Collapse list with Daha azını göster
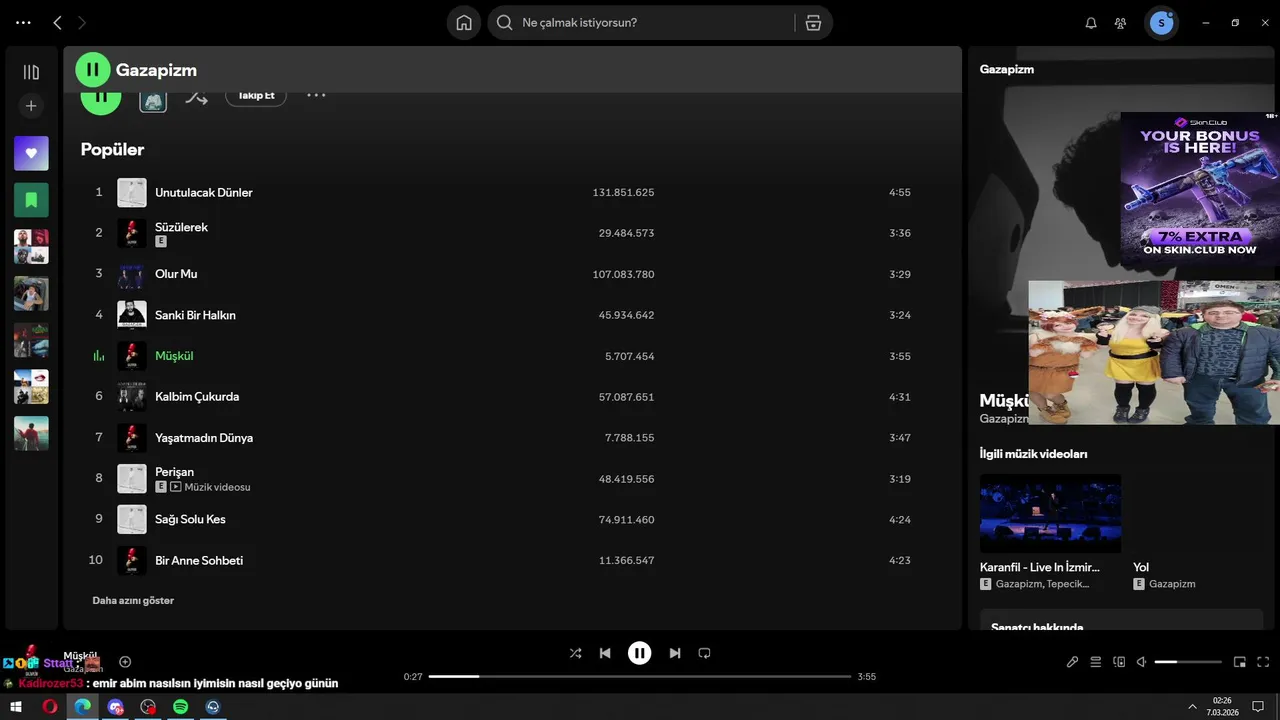The image size is (1280, 720). pos(133,601)
